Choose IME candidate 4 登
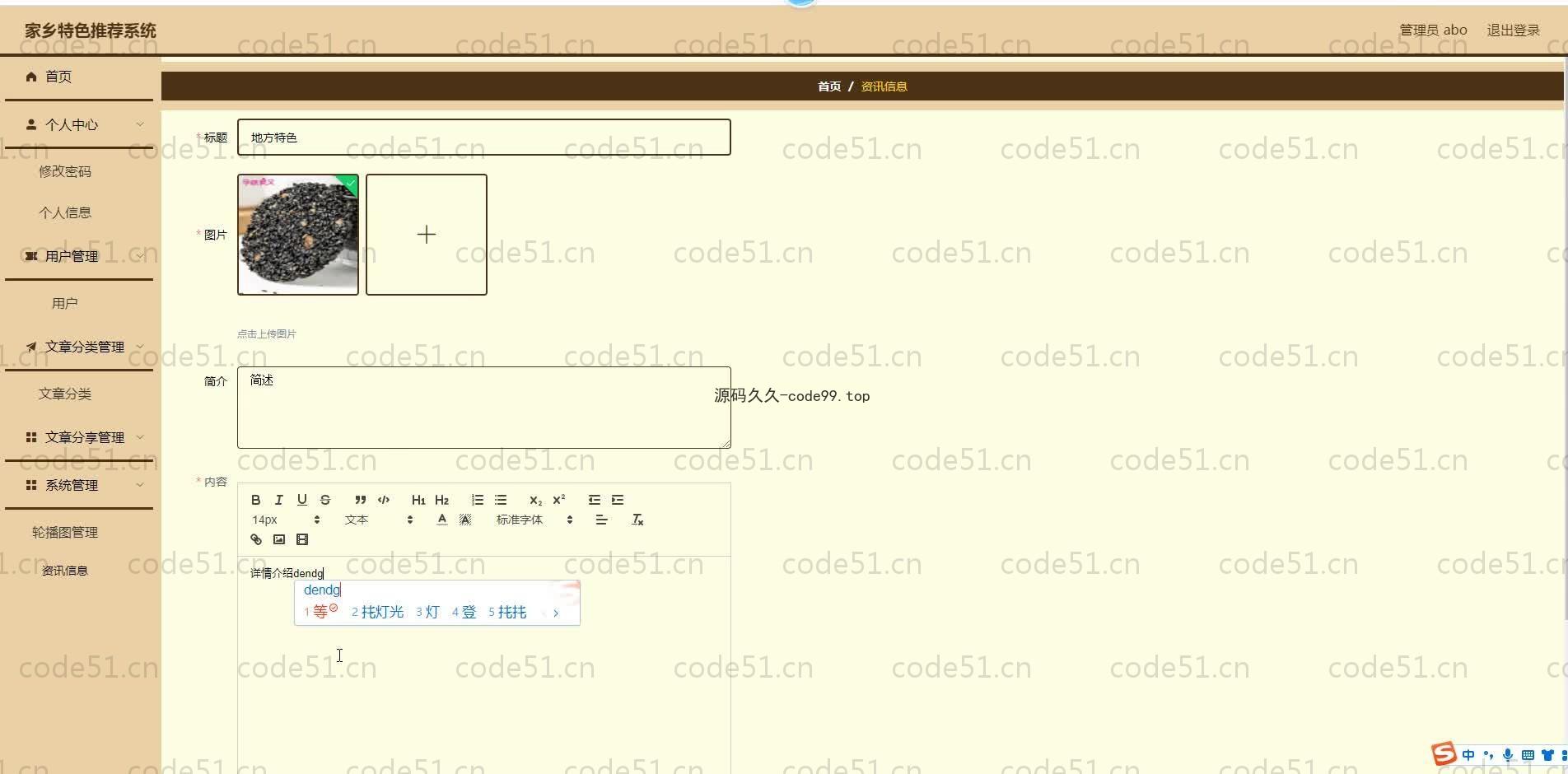The width and height of the screenshot is (1568, 774). pyautogui.click(x=464, y=612)
